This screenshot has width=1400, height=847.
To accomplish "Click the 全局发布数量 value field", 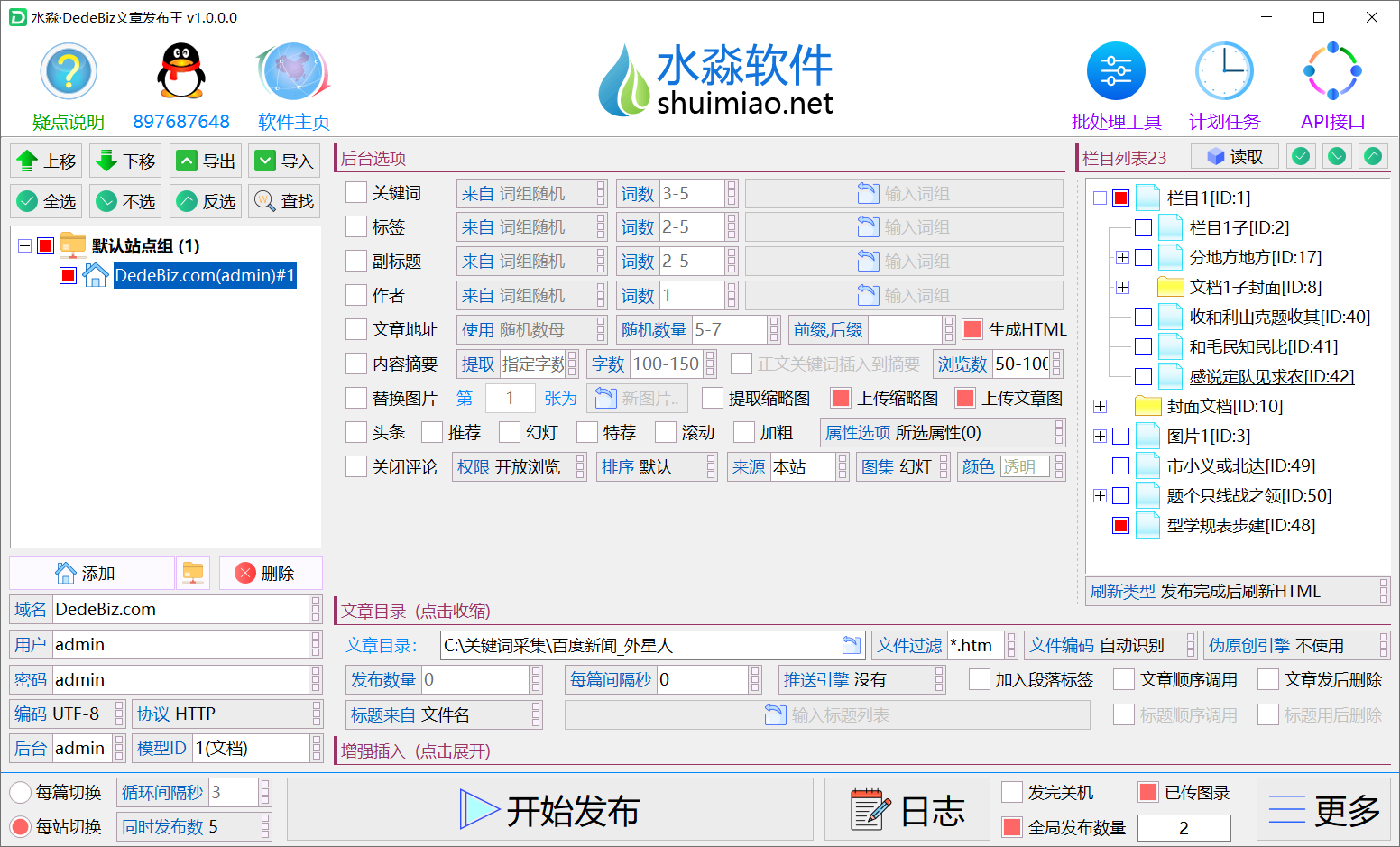I will (1184, 828).
